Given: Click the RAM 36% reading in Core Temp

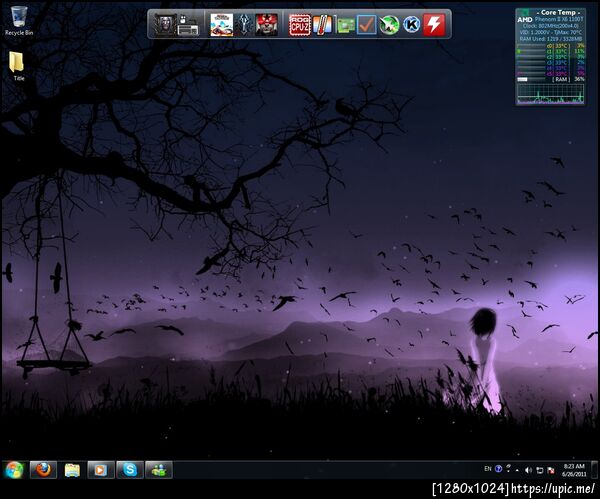Looking at the screenshot, I should (579, 79).
